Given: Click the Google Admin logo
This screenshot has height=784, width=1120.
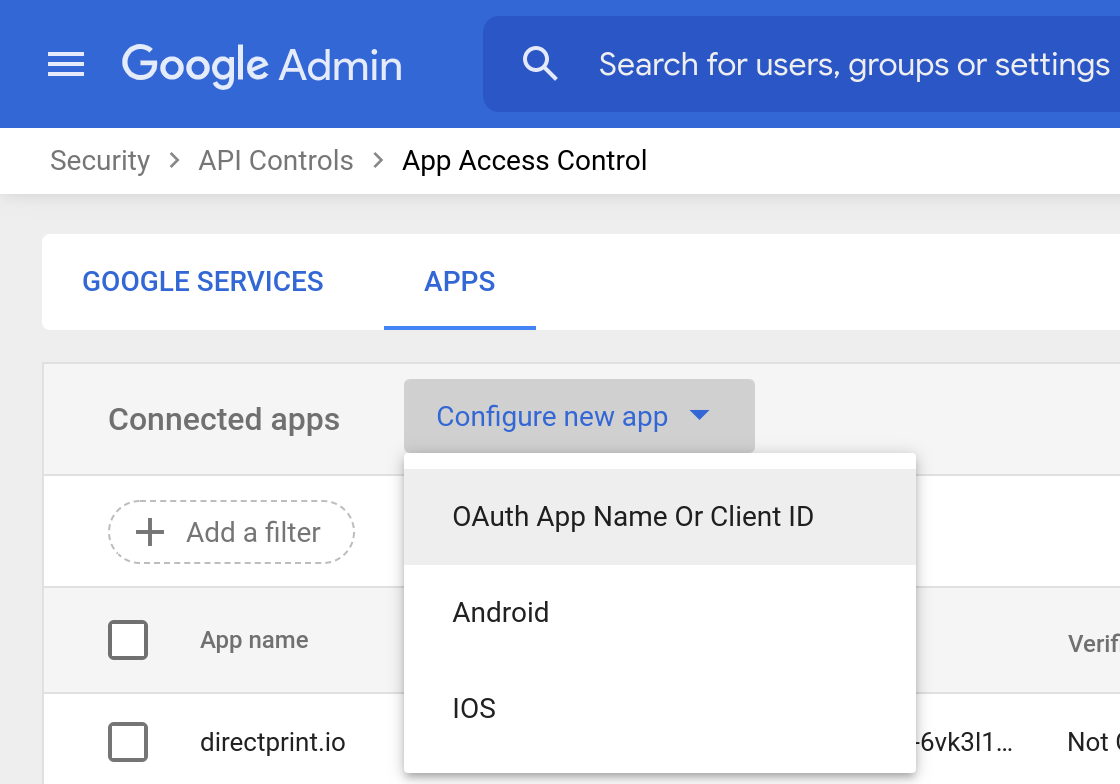Looking at the screenshot, I should coord(262,65).
